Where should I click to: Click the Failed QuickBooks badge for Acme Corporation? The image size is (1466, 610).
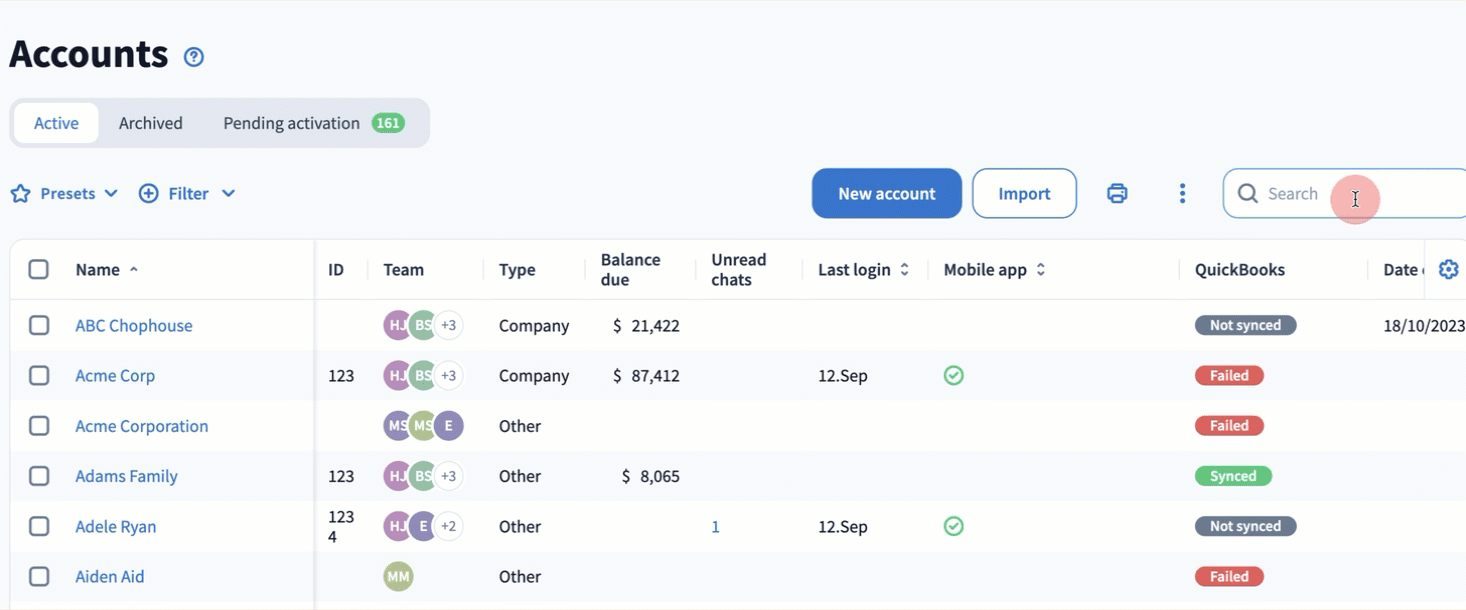[1229, 426]
